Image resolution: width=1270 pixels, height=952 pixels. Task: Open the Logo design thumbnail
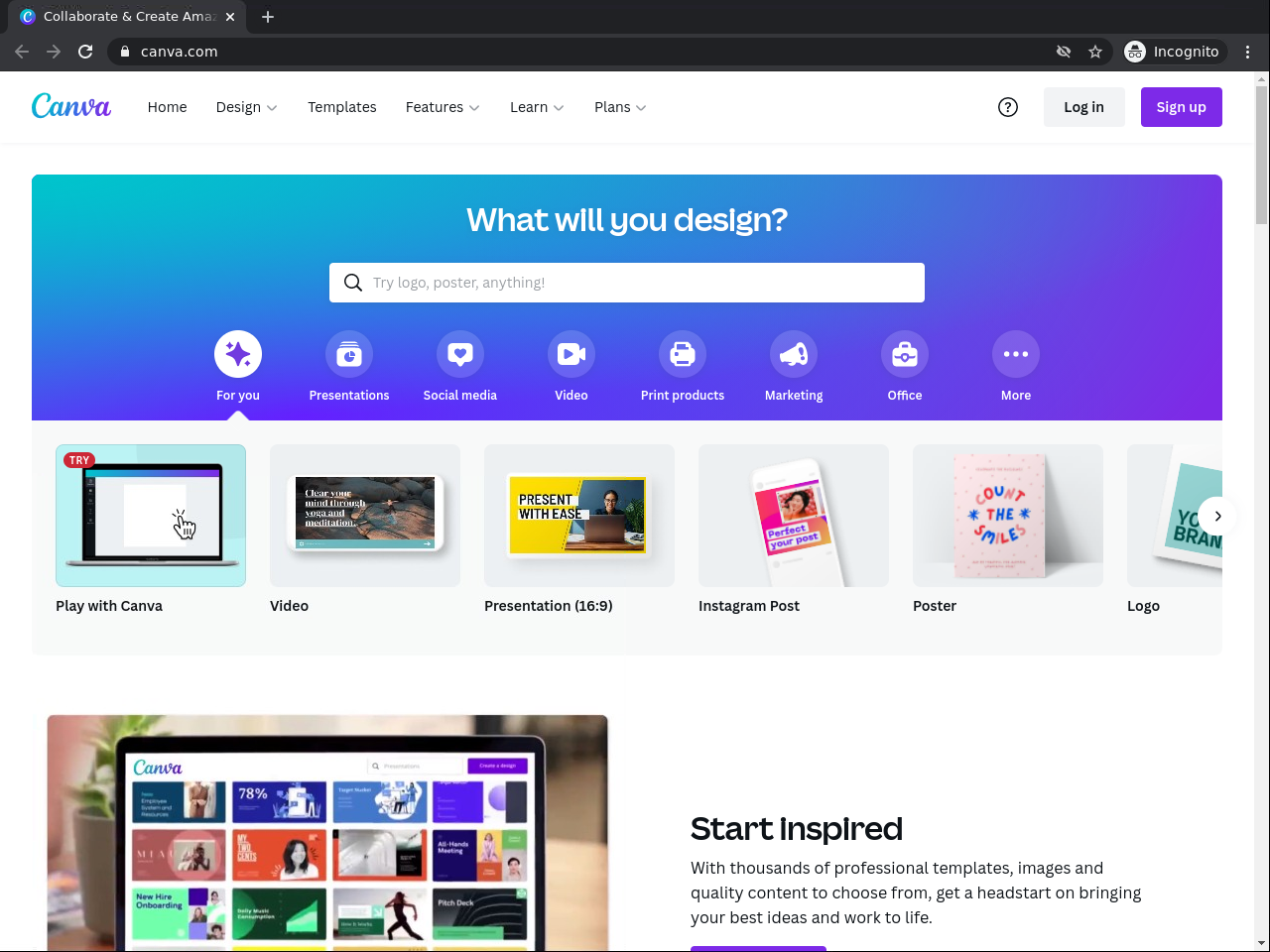point(1175,516)
